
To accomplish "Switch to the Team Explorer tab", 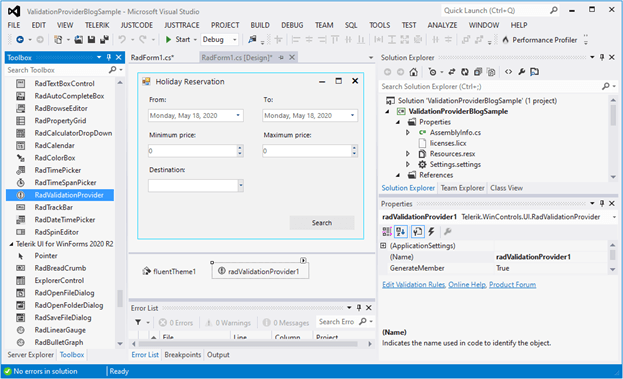I will tap(462, 188).
